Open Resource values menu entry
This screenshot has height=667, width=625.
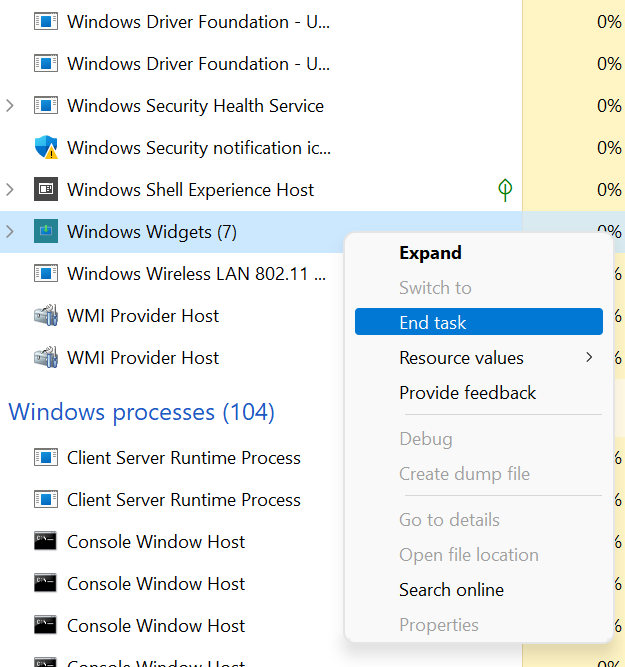pos(479,358)
